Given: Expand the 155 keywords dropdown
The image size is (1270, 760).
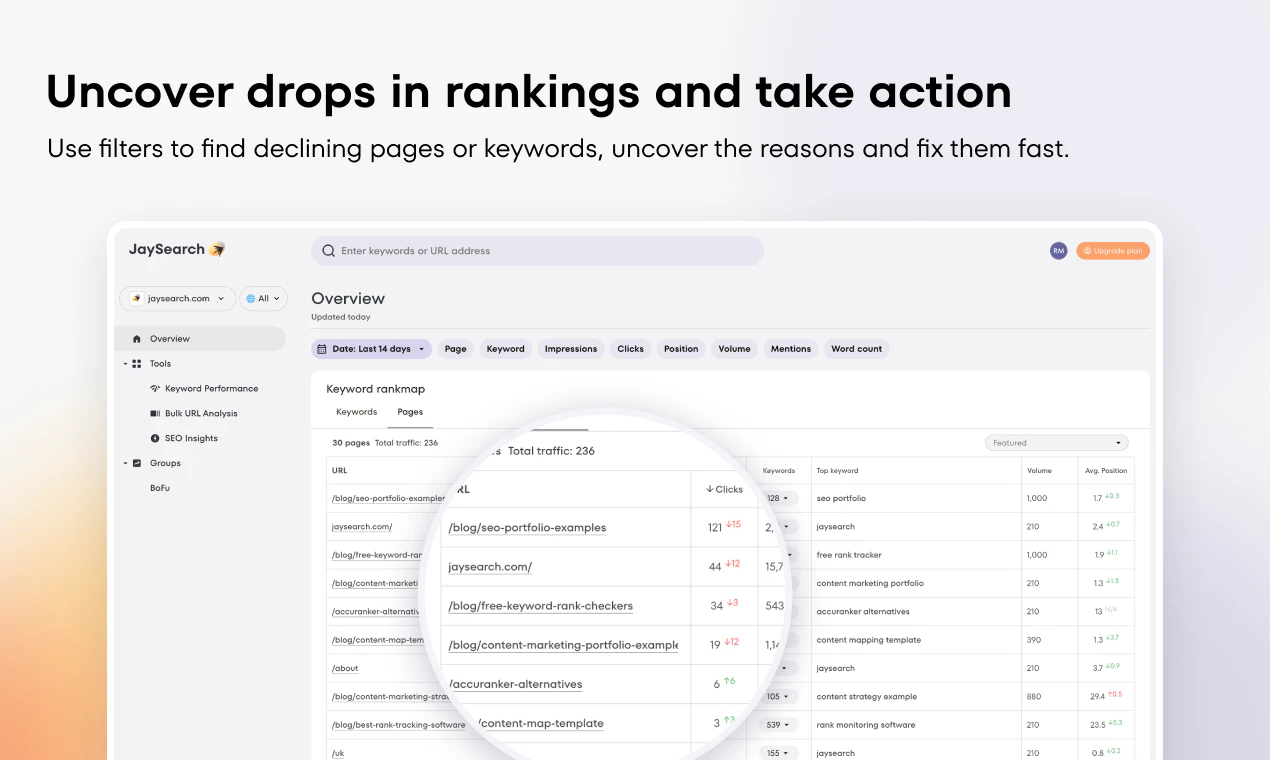Looking at the screenshot, I should (x=779, y=753).
